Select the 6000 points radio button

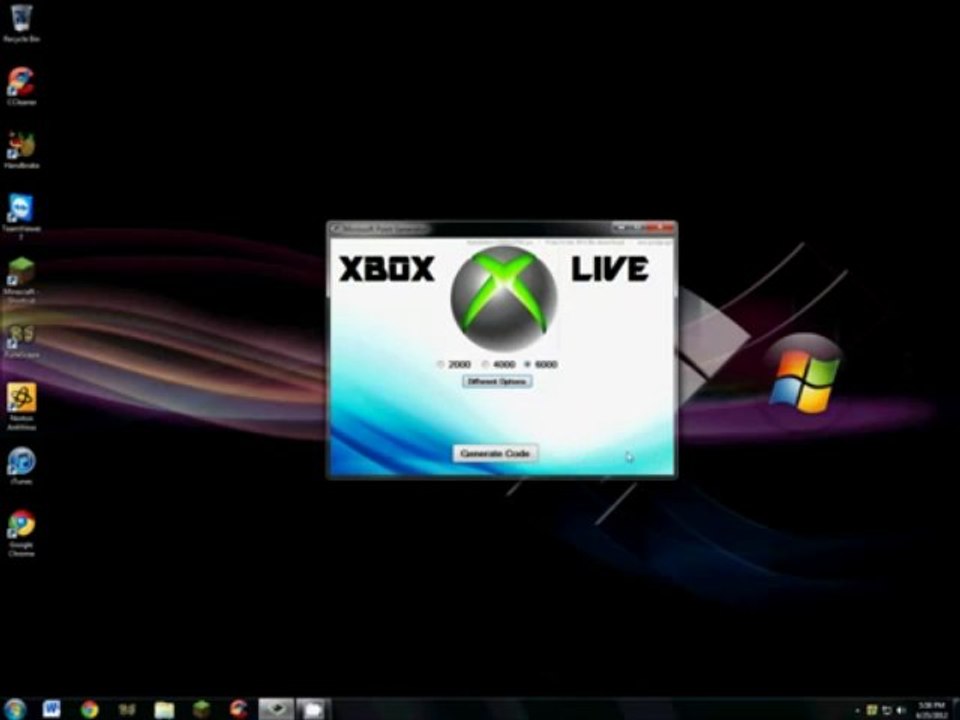click(527, 364)
